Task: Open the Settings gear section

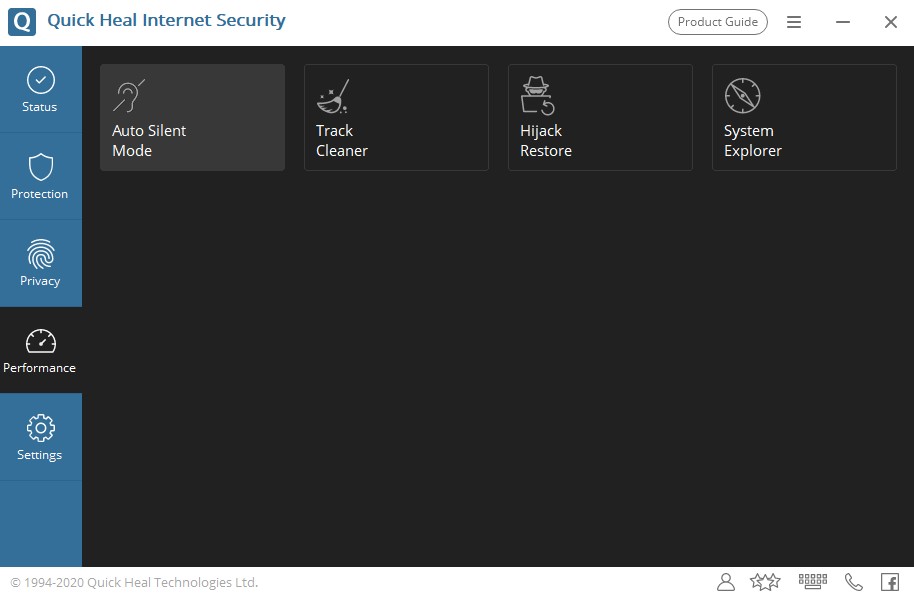Action: (40, 428)
